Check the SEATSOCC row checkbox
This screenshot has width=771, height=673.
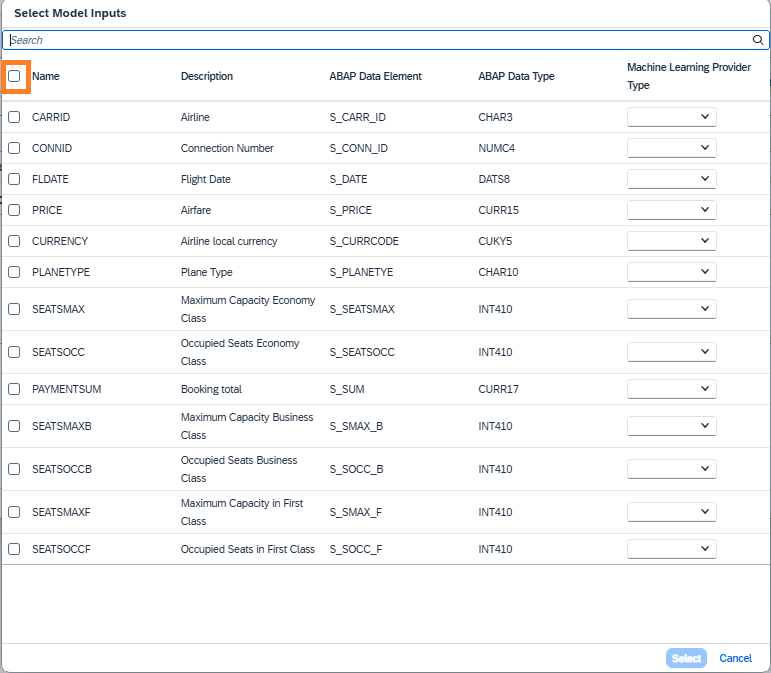click(14, 352)
